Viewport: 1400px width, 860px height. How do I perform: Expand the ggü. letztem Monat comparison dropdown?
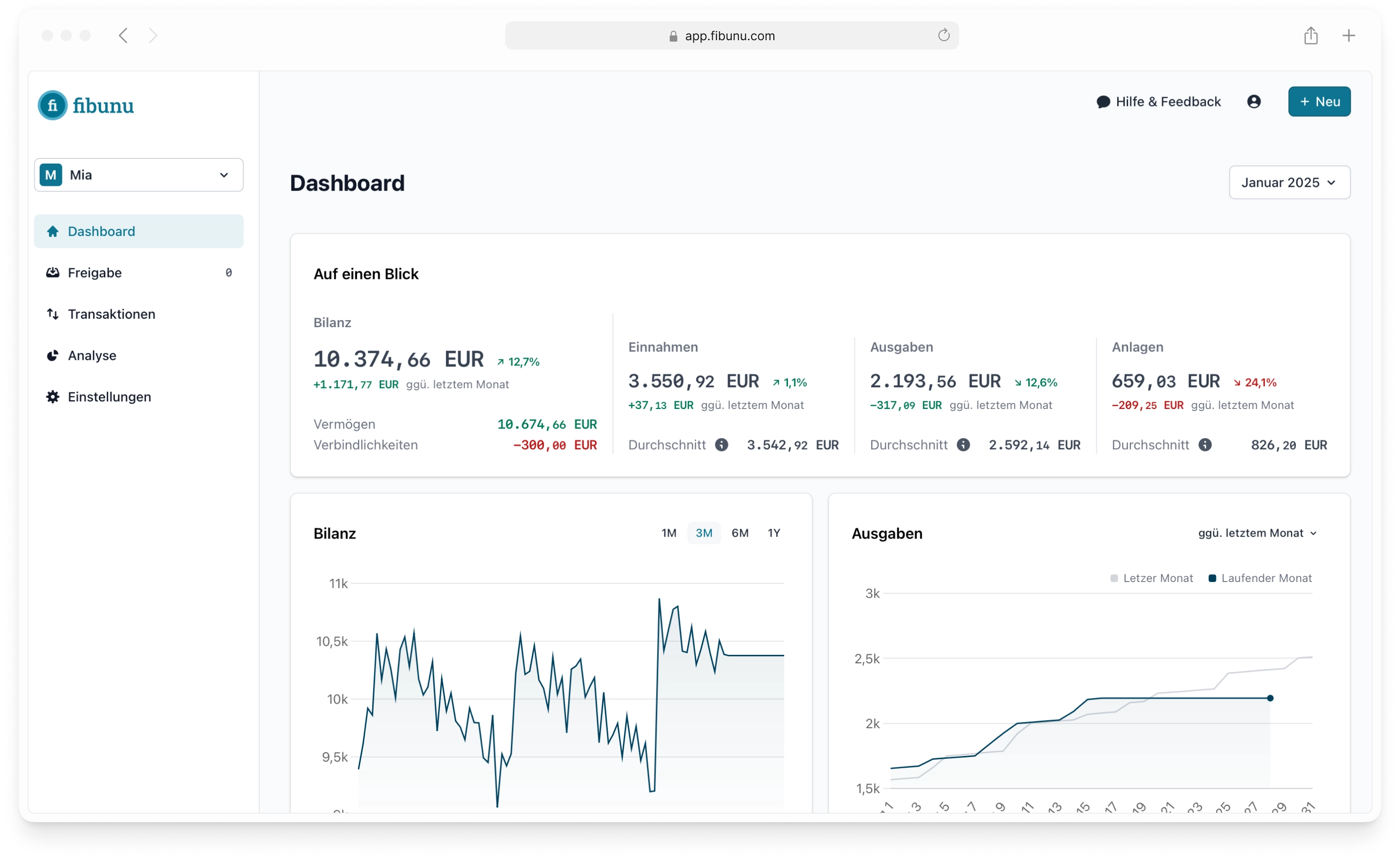click(1258, 533)
